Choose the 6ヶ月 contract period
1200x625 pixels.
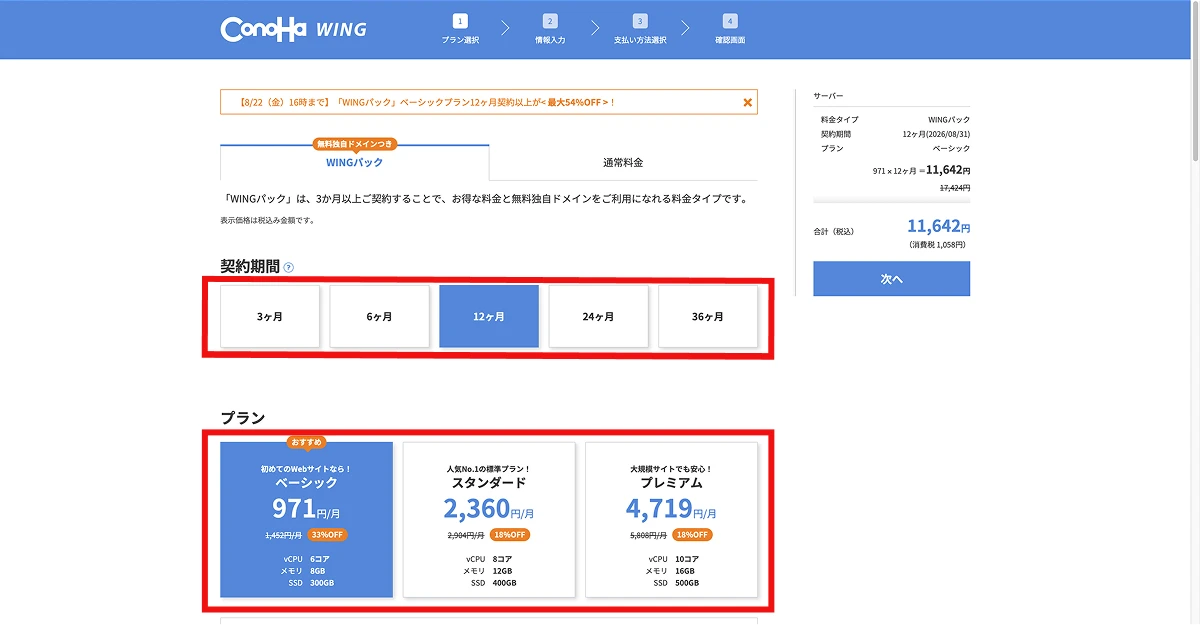click(379, 316)
